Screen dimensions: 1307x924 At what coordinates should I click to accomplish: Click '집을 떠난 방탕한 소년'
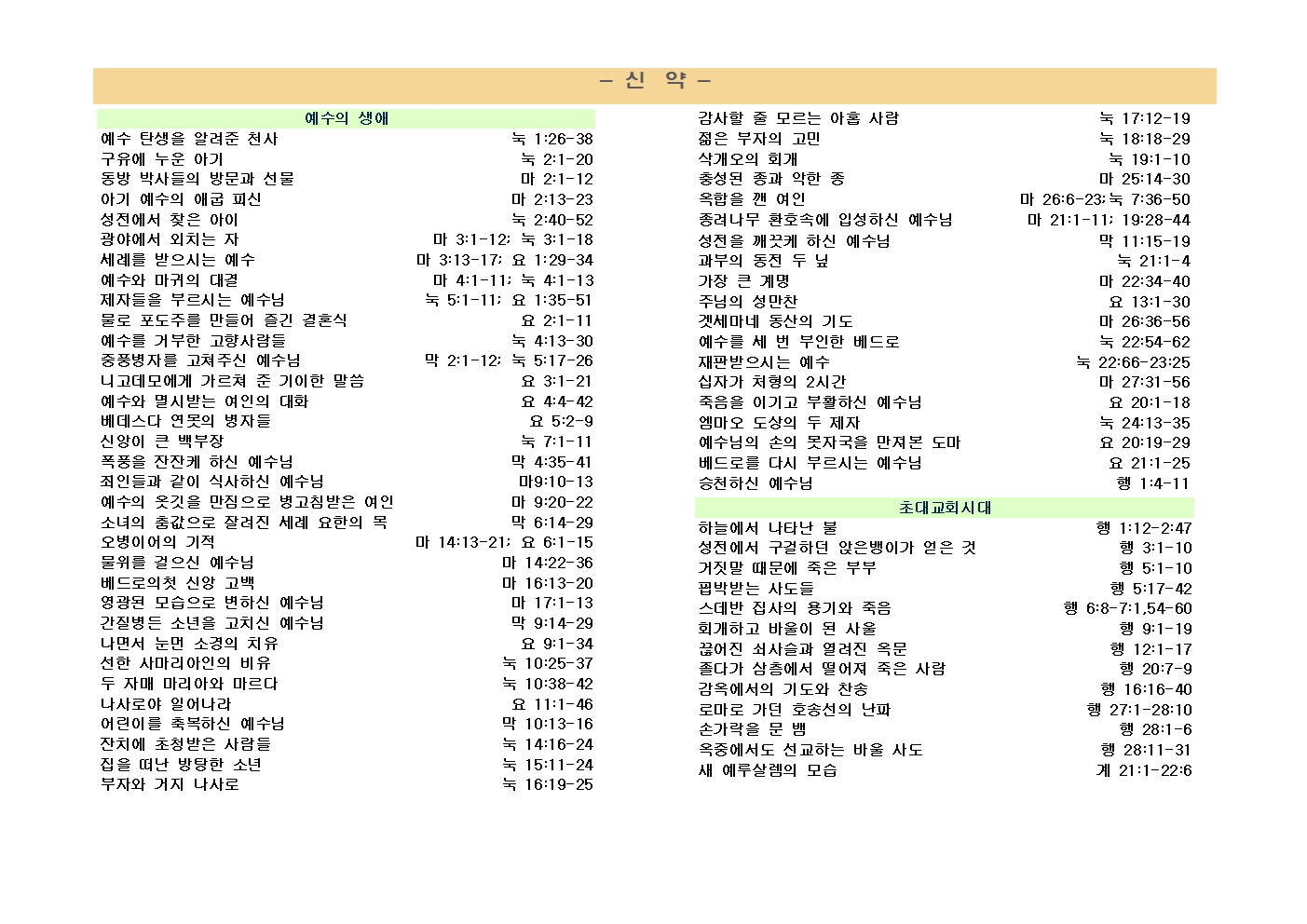(181, 765)
